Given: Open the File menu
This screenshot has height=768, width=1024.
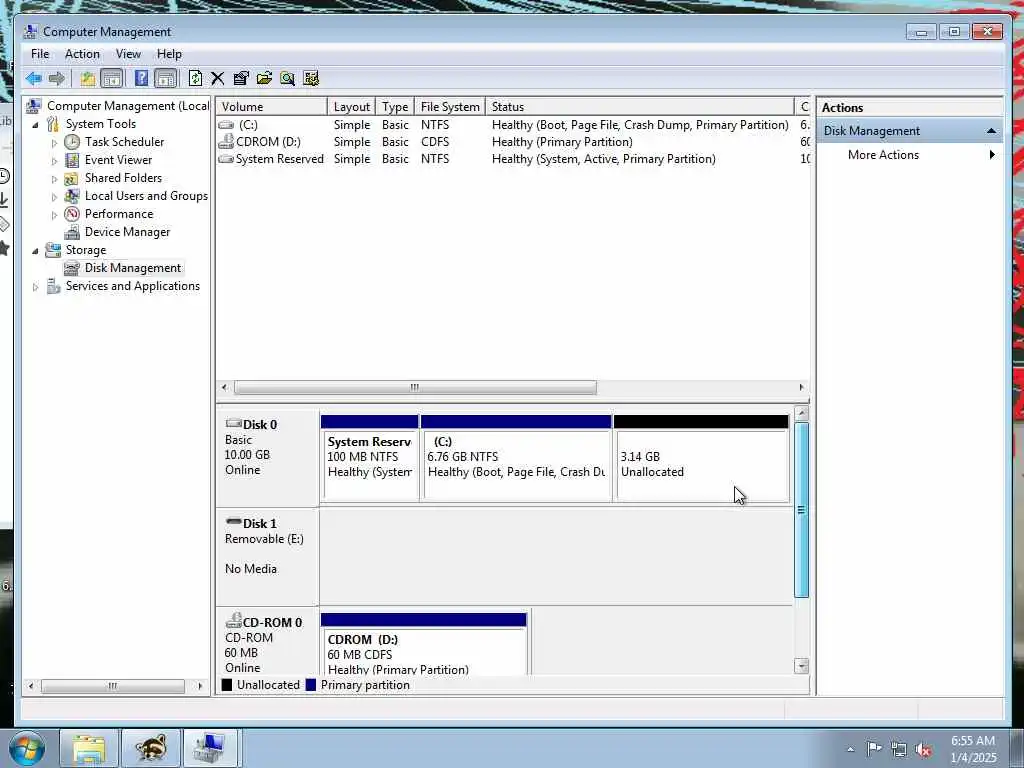Looking at the screenshot, I should [40, 54].
